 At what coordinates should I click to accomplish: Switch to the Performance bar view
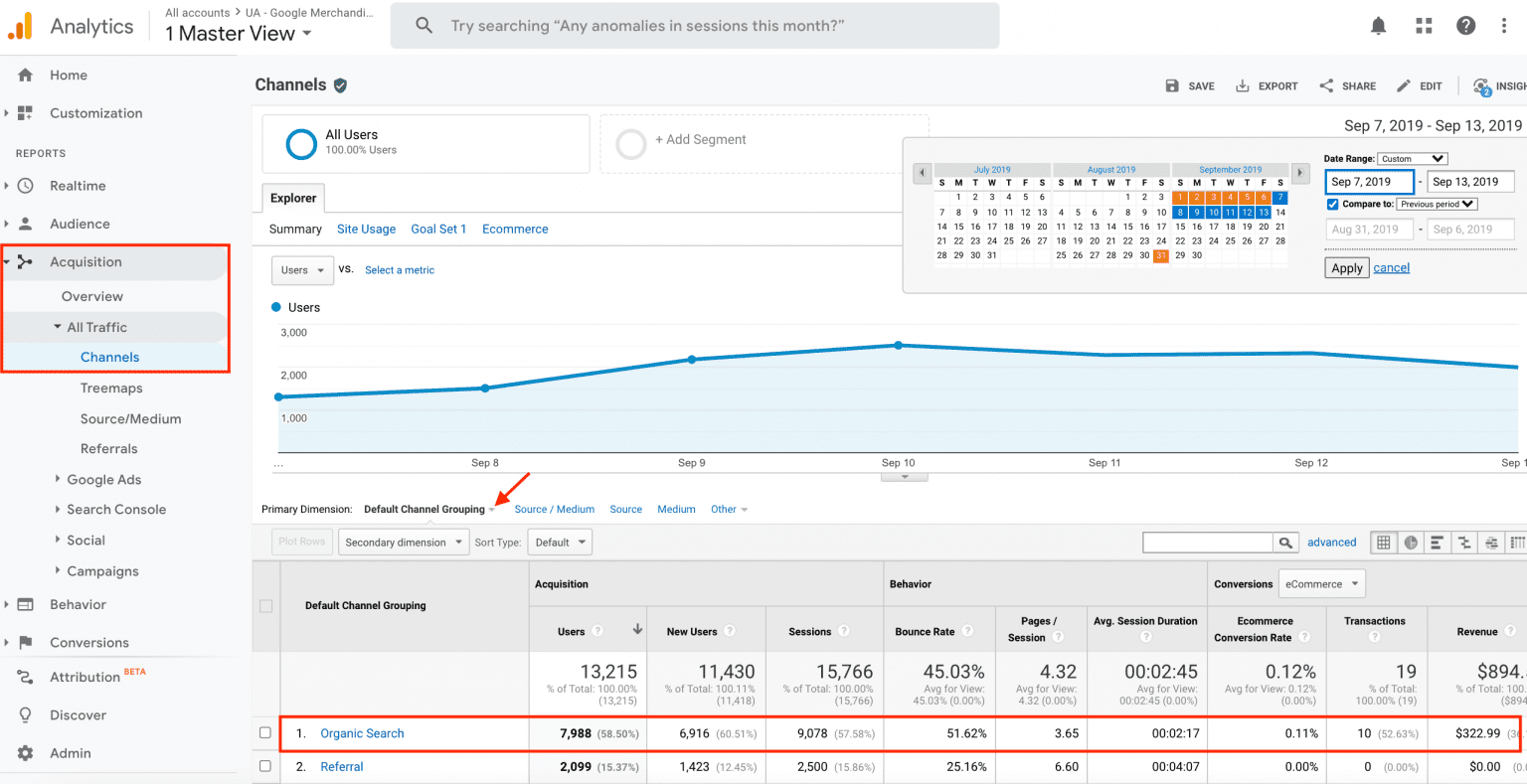(x=1437, y=543)
